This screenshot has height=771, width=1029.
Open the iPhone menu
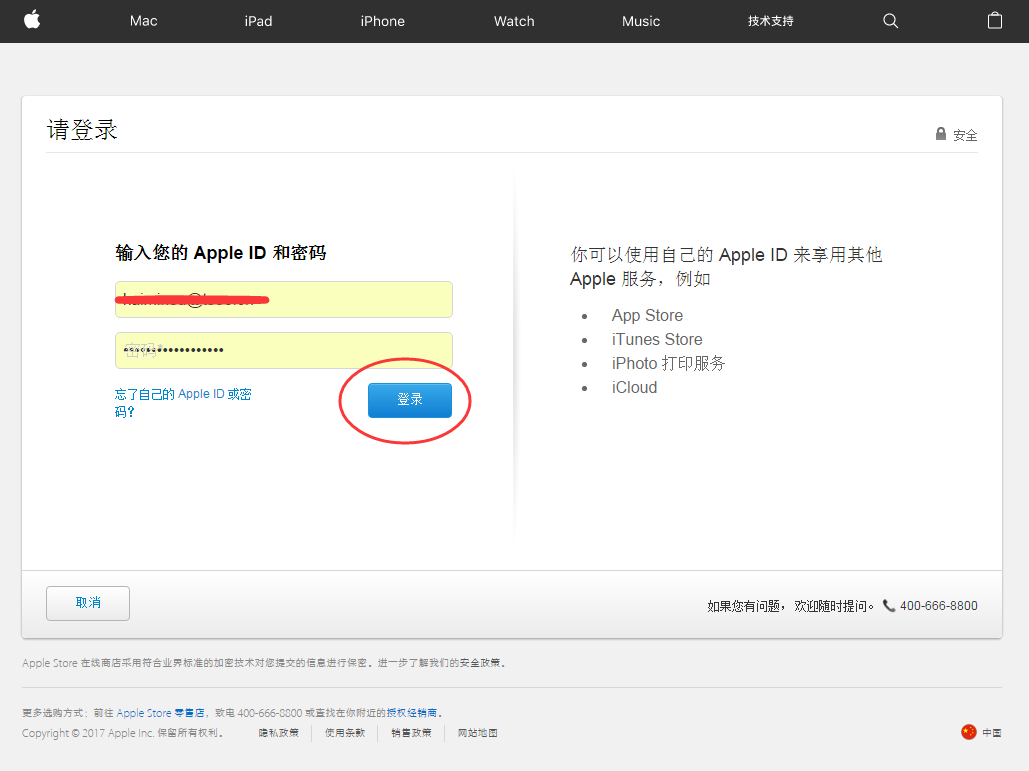[382, 21]
